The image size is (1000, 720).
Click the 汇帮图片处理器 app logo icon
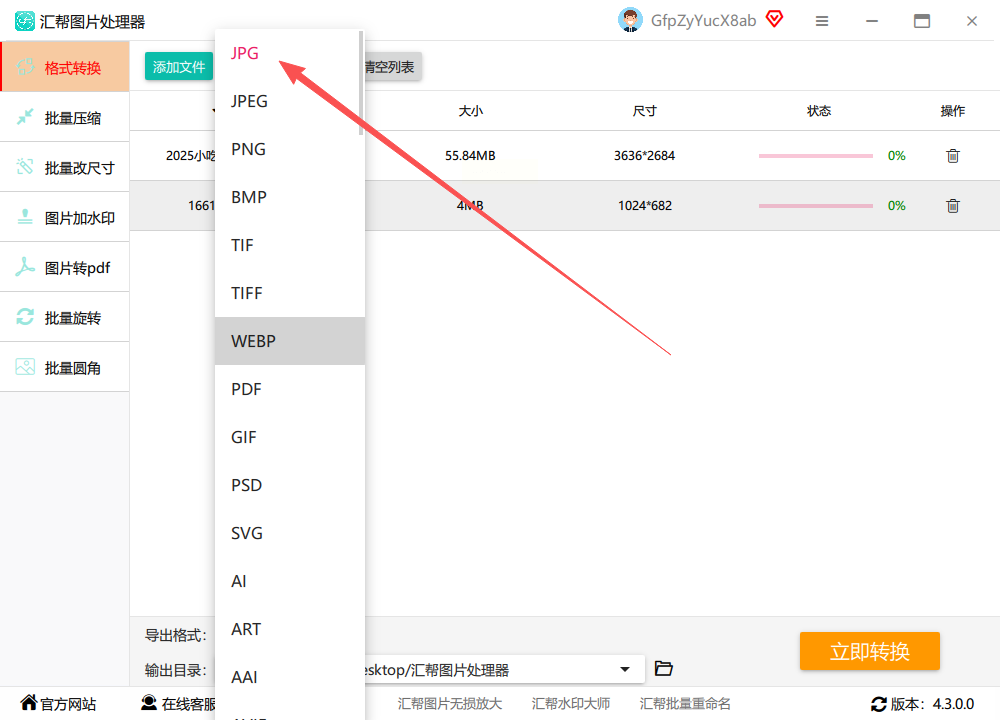point(25,21)
